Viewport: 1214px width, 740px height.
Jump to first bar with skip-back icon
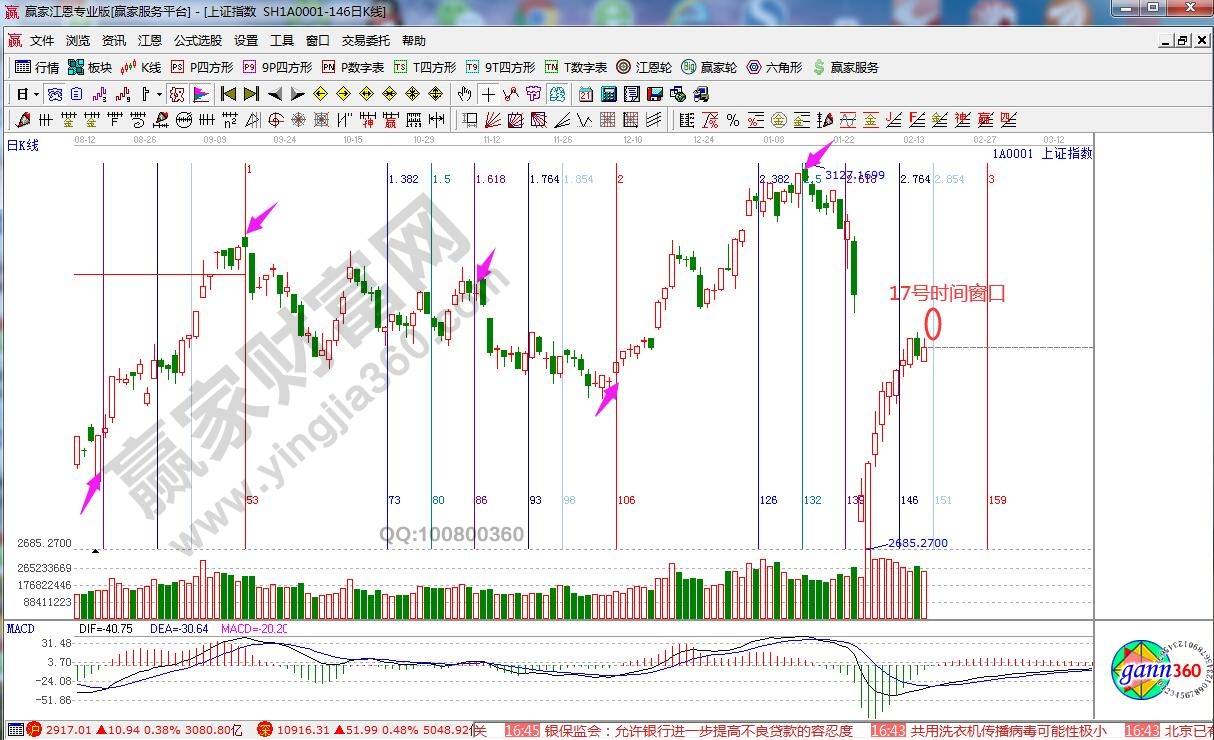tap(228, 94)
